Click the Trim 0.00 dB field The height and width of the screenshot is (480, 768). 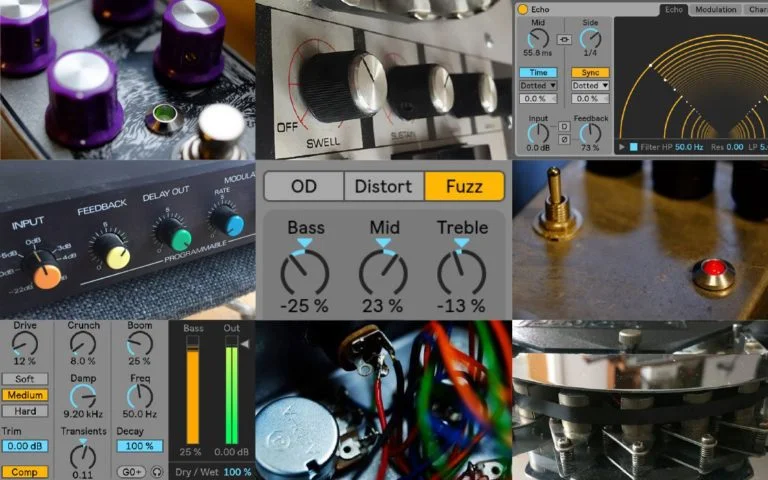(x=24, y=446)
